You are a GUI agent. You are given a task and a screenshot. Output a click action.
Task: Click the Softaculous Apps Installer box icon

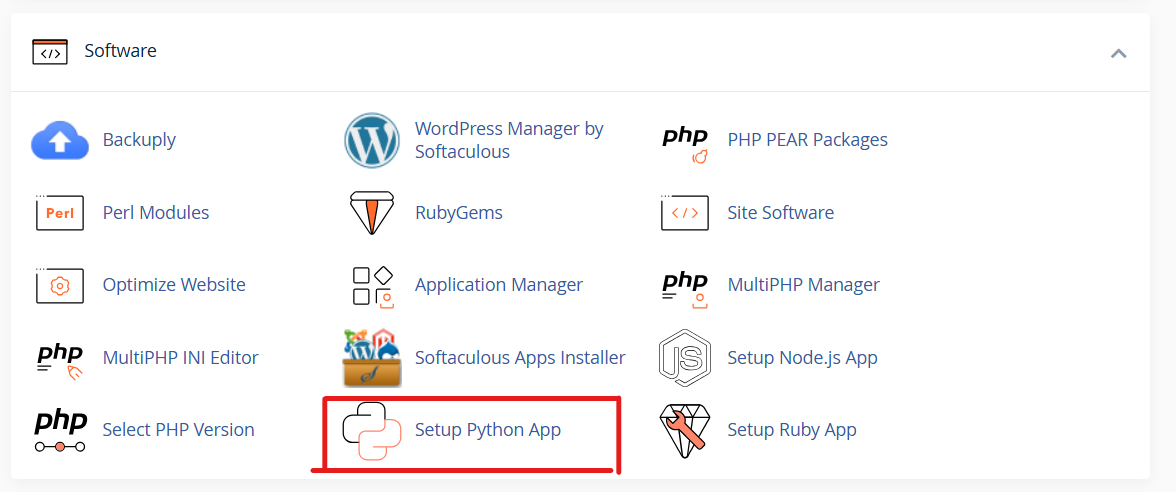pyautogui.click(x=372, y=358)
